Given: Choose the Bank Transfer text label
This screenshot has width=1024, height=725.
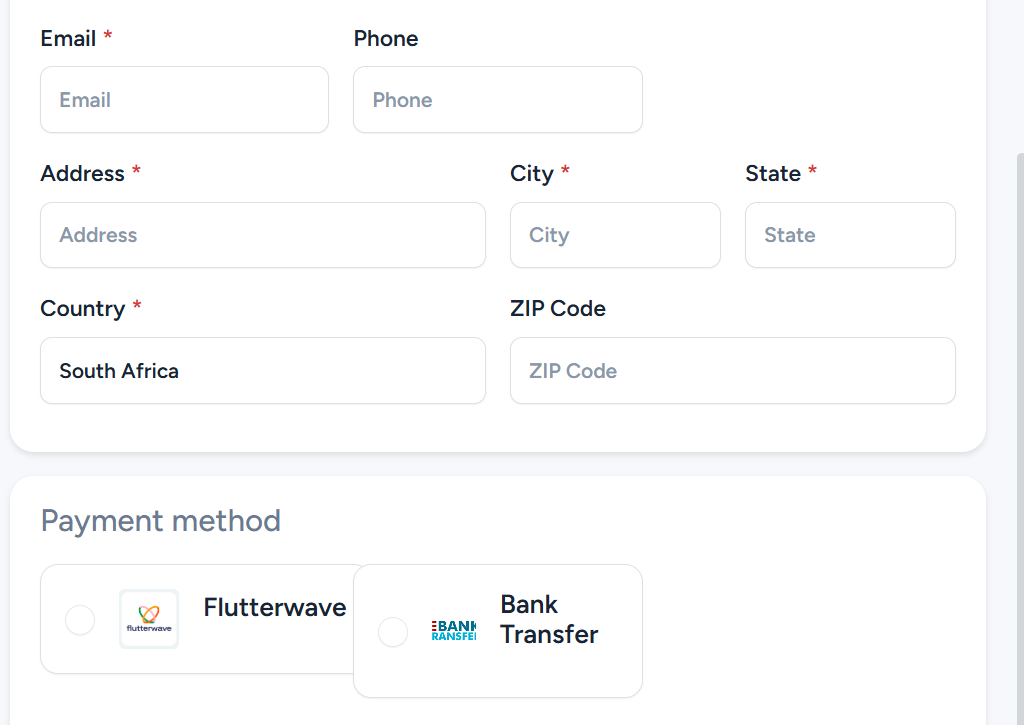Looking at the screenshot, I should pyautogui.click(x=549, y=620).
